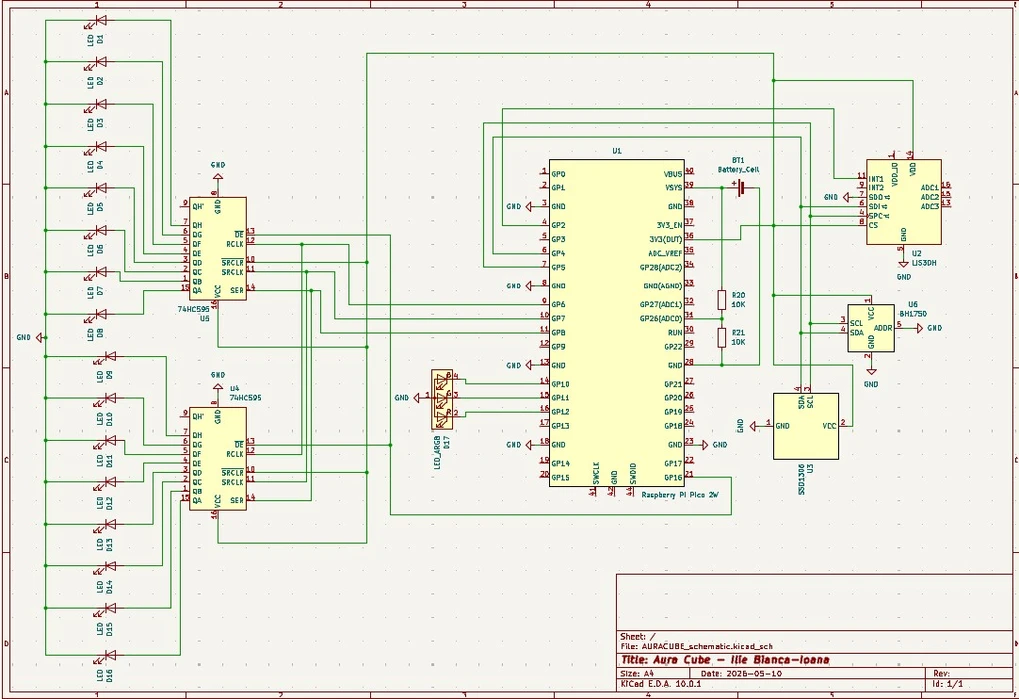
Task: Select the LED D7 diode symbol
Action: [x=101, y=272]
